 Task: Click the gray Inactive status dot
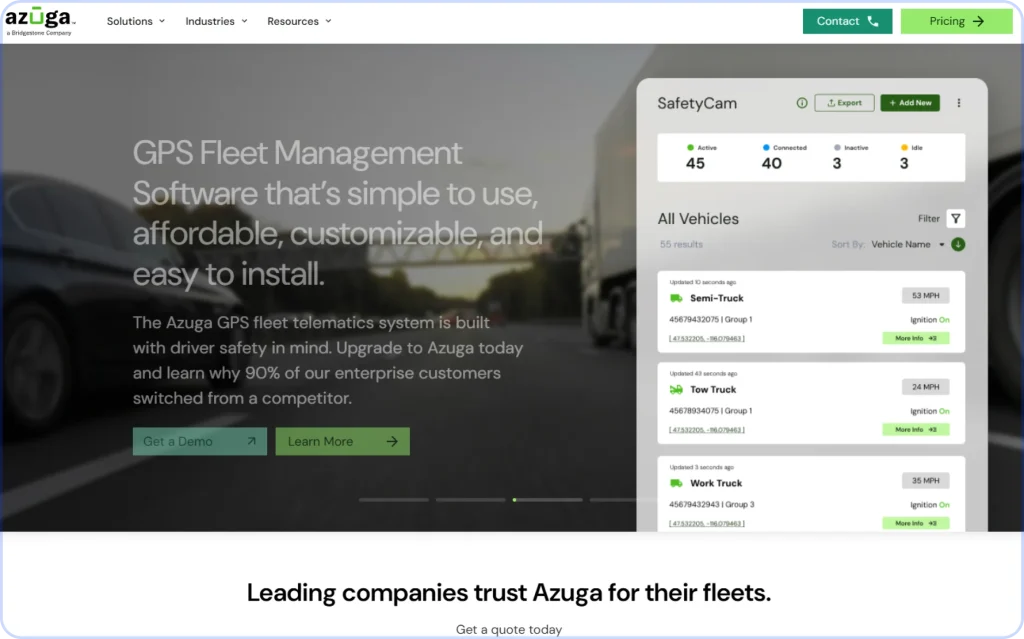(x=837, y=148)
